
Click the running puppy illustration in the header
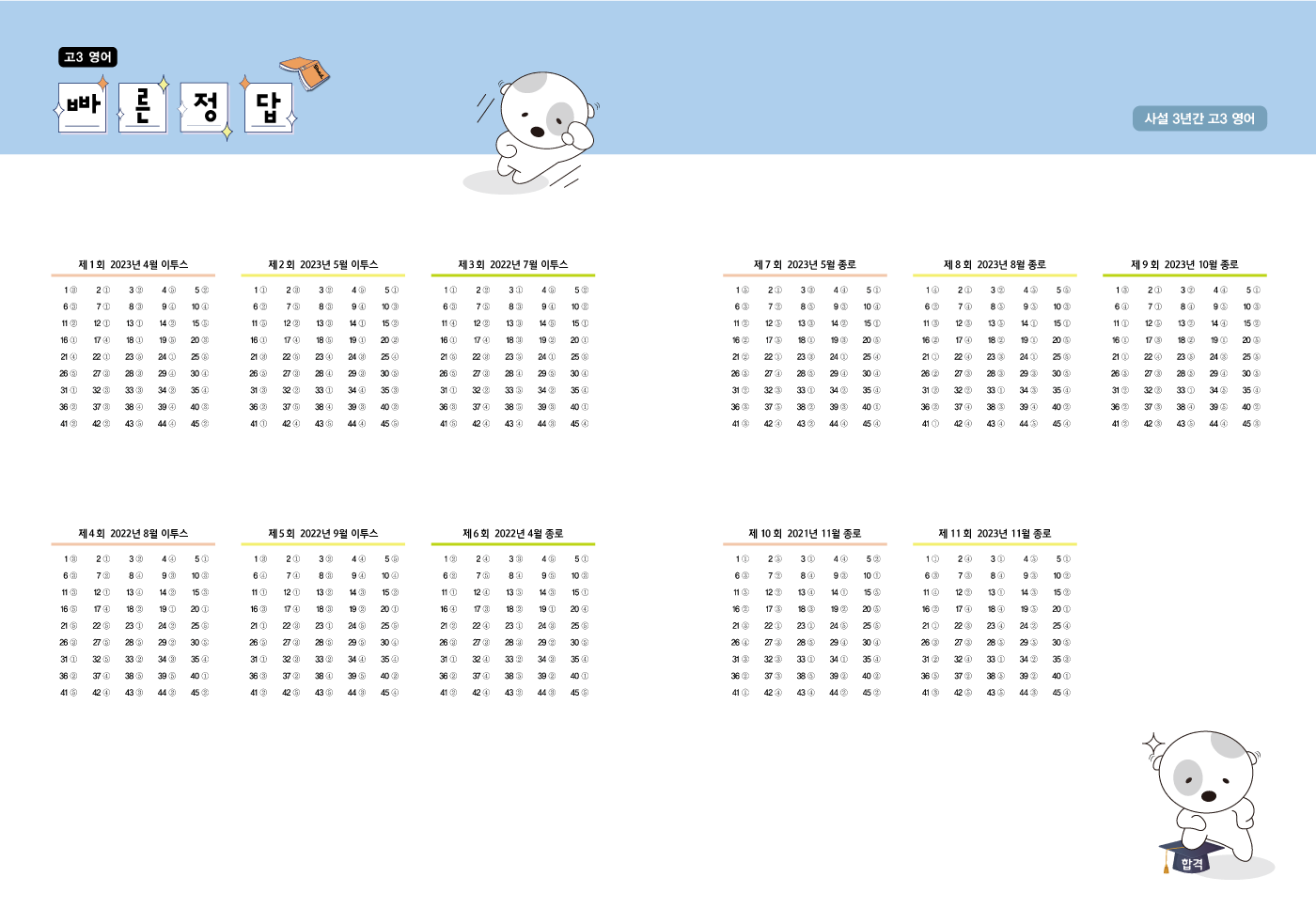(x=532, y=132)
